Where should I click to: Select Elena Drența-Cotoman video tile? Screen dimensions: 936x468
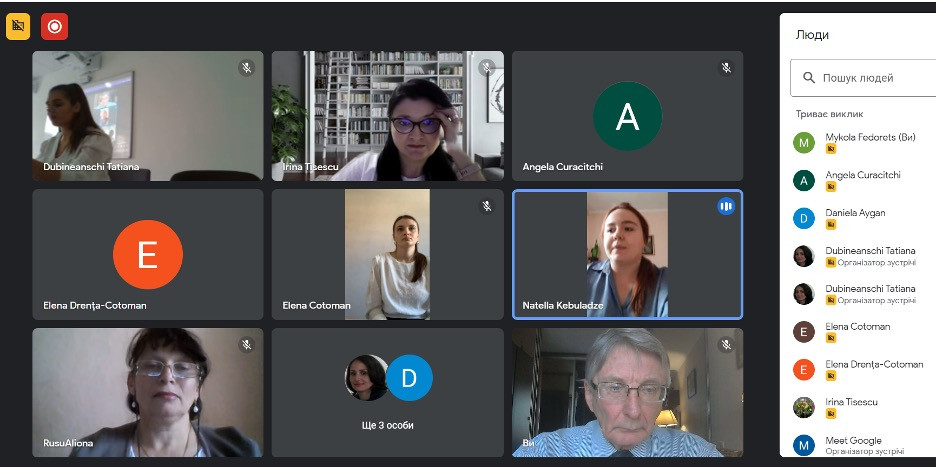(x=147, y=254)
